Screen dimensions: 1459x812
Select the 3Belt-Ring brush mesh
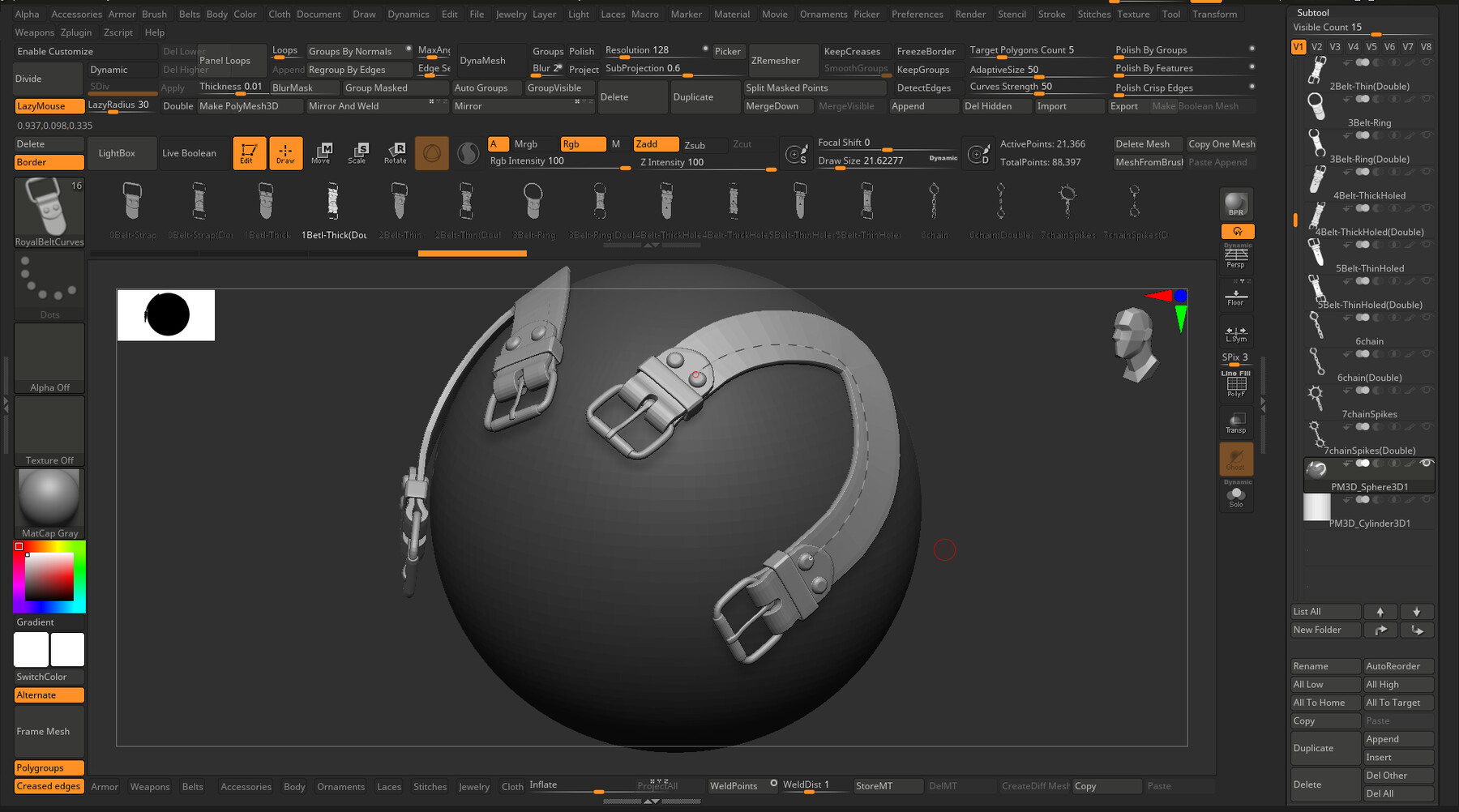(x=533, y=210)
